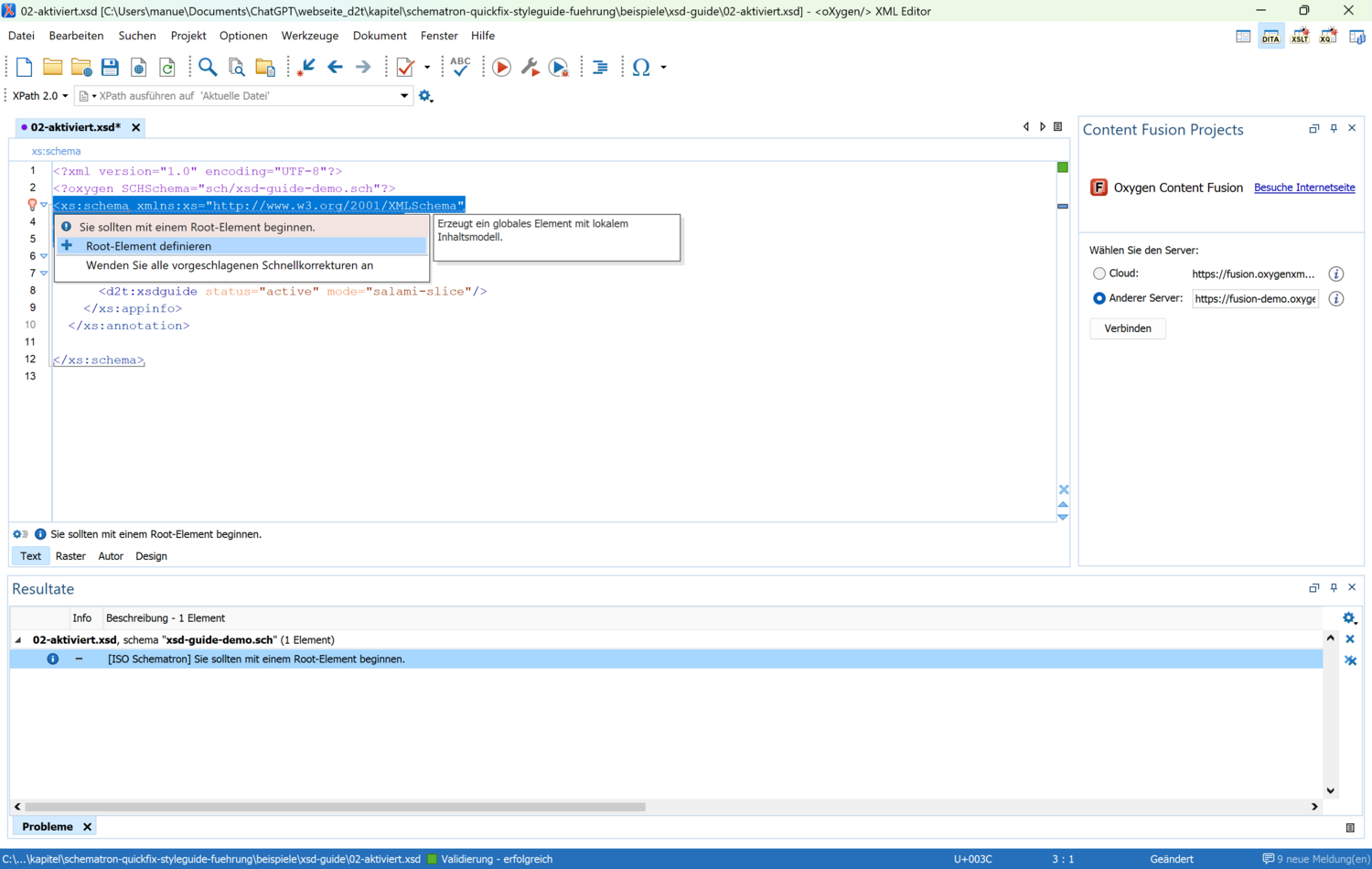Collapse the xs:schema fold on line 3

[44, 205]
